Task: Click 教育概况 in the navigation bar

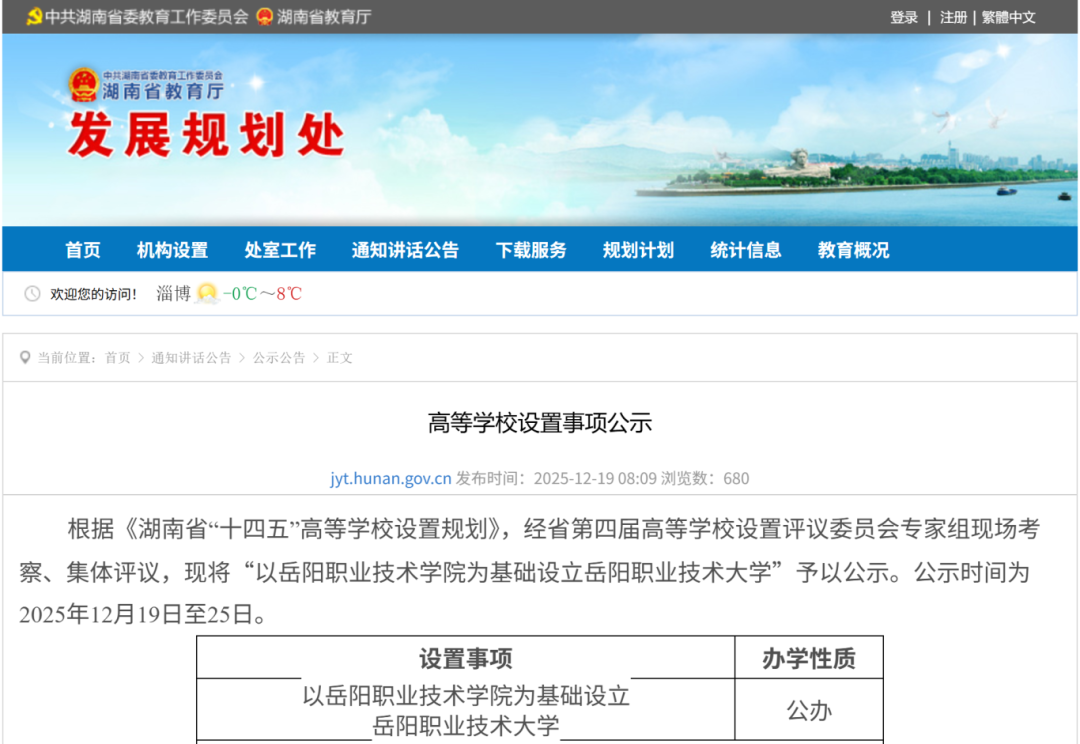Action: tap(853, 250)
